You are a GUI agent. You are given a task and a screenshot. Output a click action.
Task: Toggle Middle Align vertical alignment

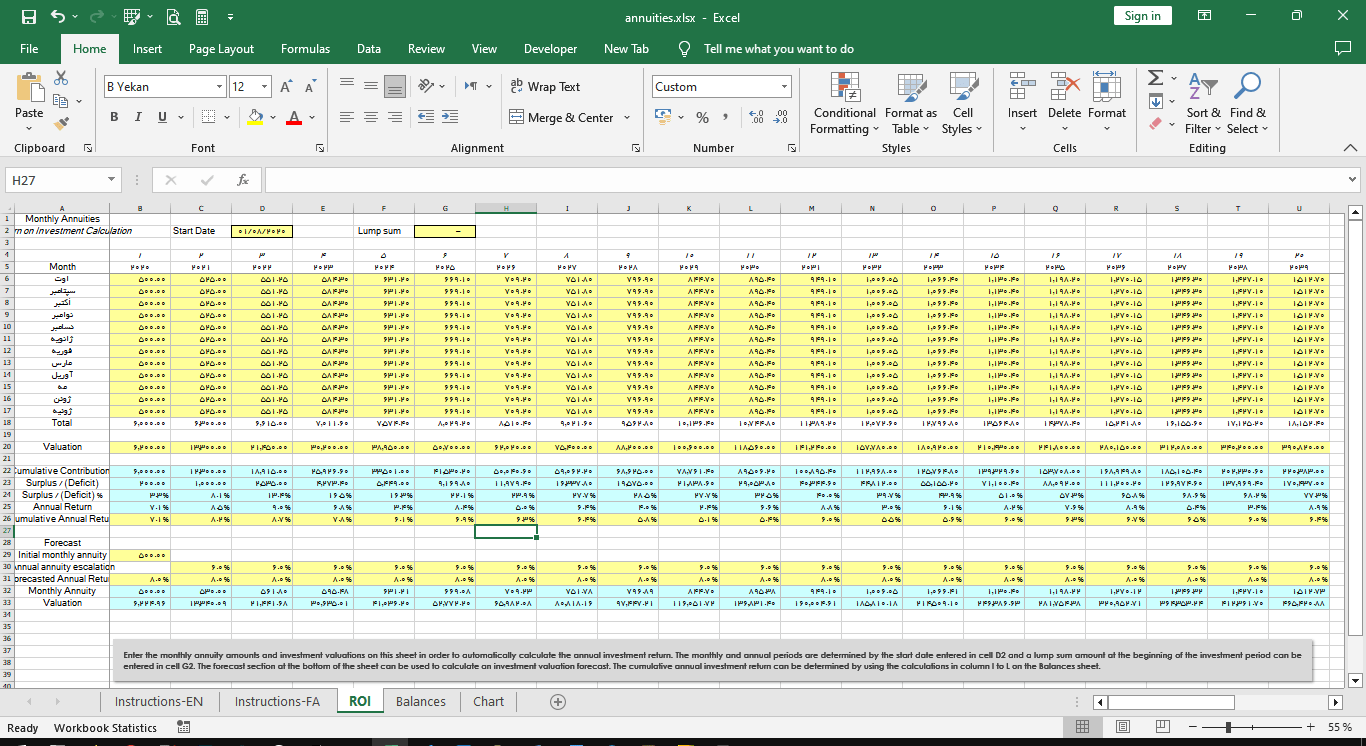click(370, 87)
